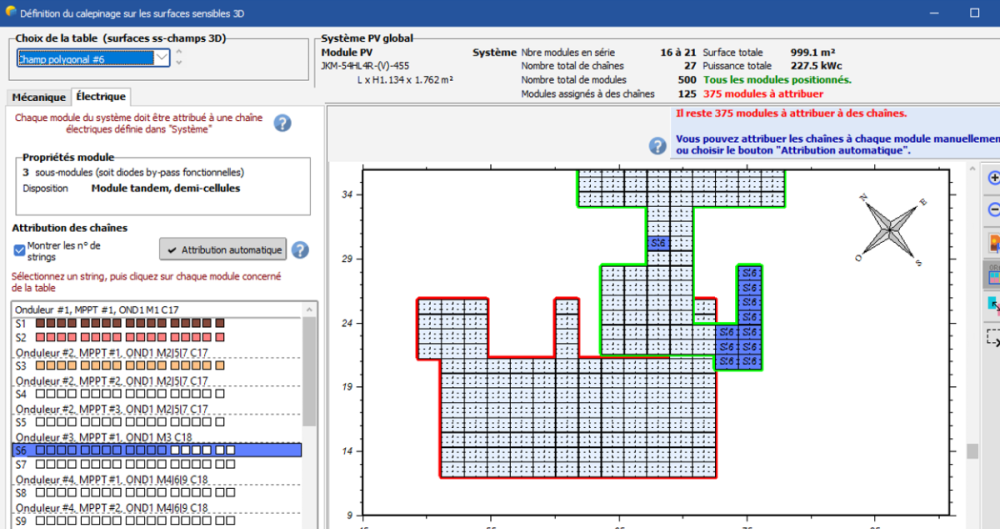Open help icon next to Attribution automatique
1000x529 pixels.
(299, 250)
